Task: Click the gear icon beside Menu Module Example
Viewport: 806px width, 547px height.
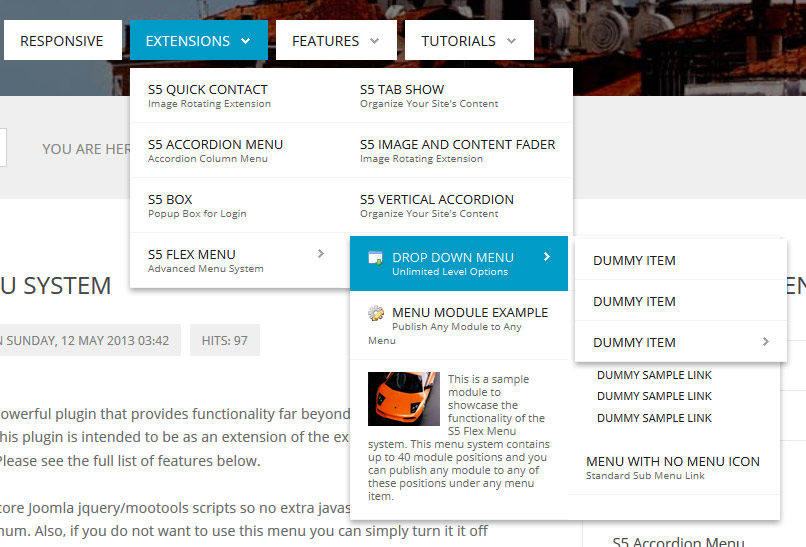Action: (376, 313)
